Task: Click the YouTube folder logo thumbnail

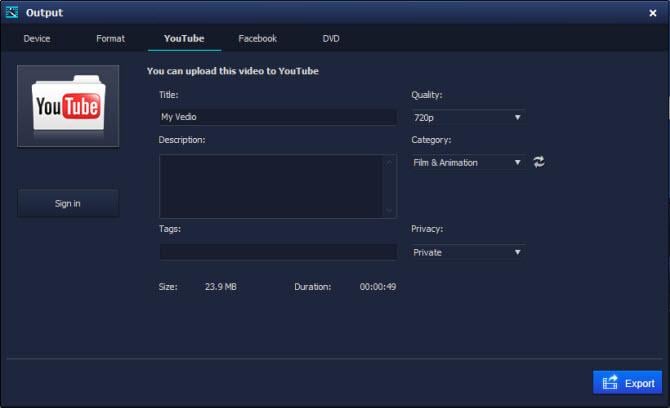Action: [68, 106]
